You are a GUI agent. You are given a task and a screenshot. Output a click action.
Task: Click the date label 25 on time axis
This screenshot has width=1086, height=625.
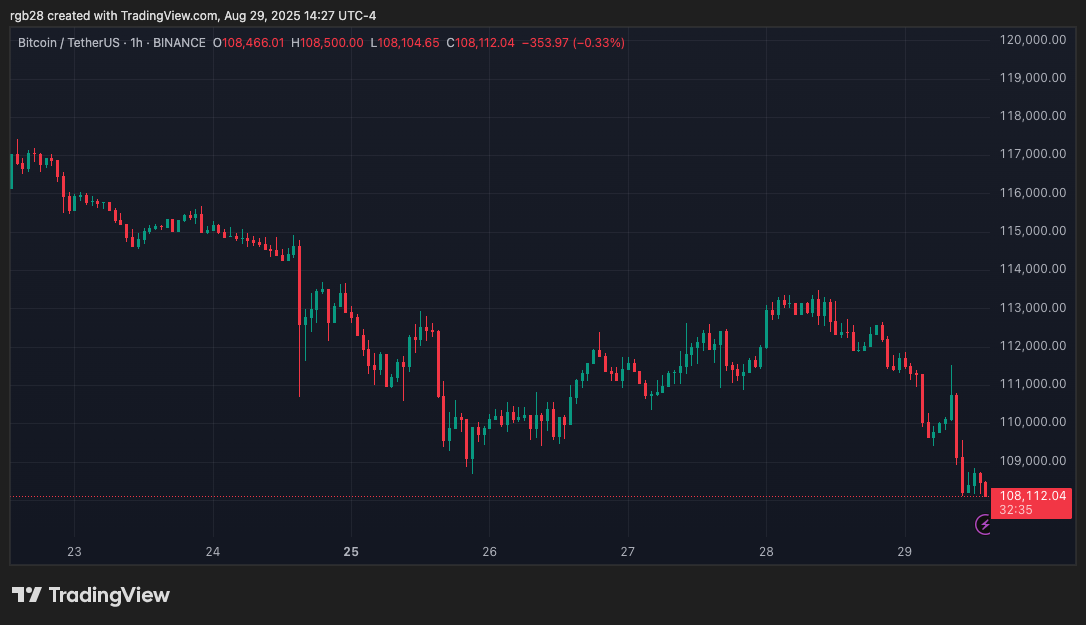[351, 551]
